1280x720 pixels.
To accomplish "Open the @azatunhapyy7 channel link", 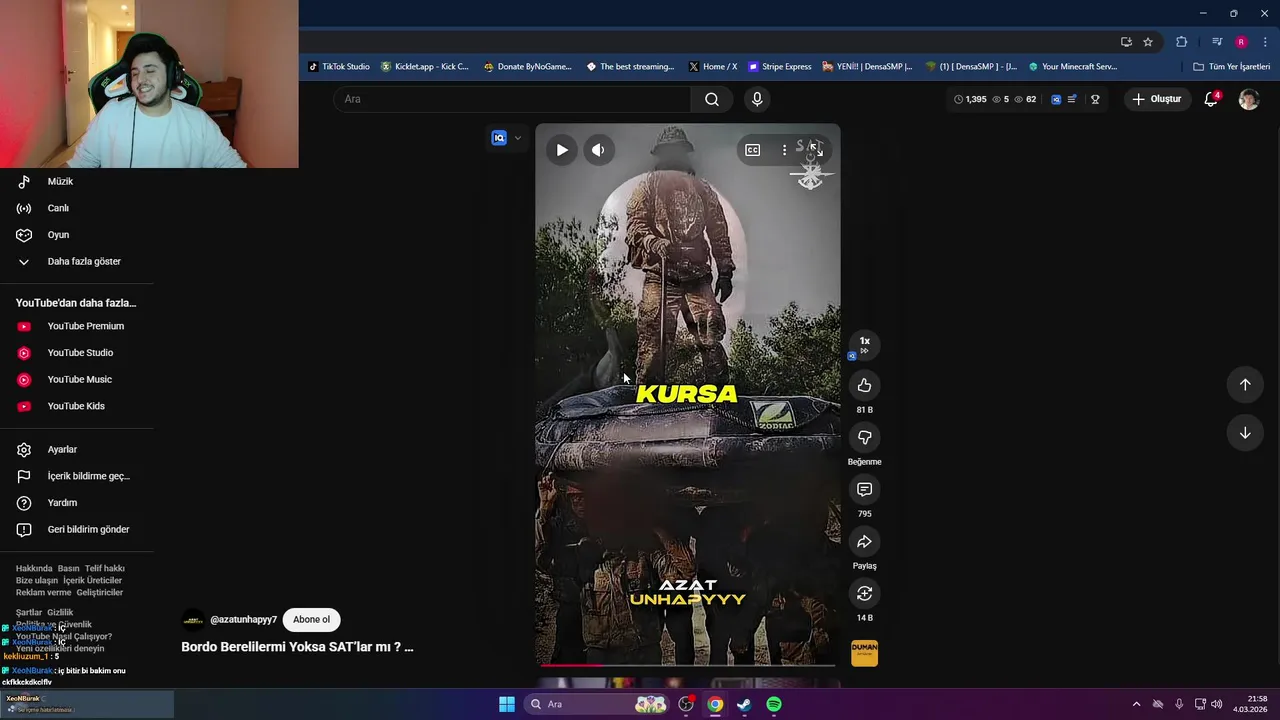I will pos(243,620).
